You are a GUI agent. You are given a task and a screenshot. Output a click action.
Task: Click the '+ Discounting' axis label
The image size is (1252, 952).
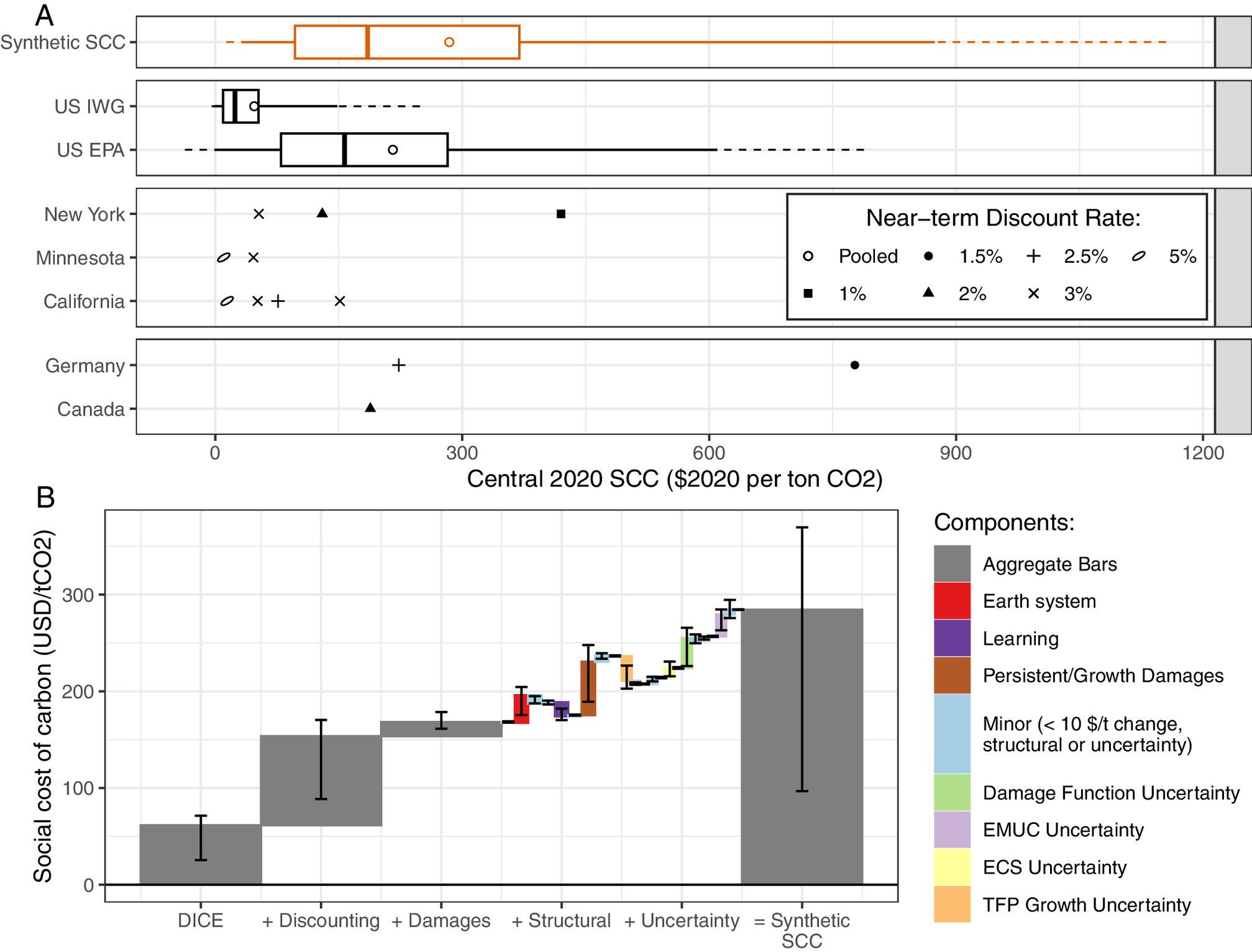tap(321, 920)
